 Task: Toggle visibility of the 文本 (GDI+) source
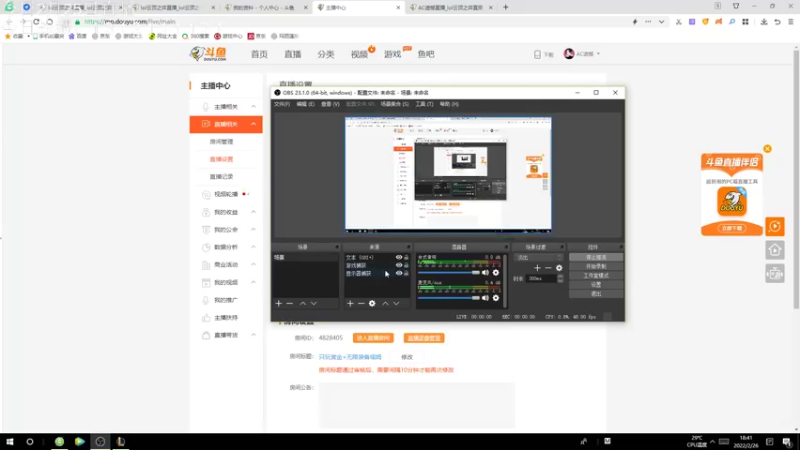[399, 258]
